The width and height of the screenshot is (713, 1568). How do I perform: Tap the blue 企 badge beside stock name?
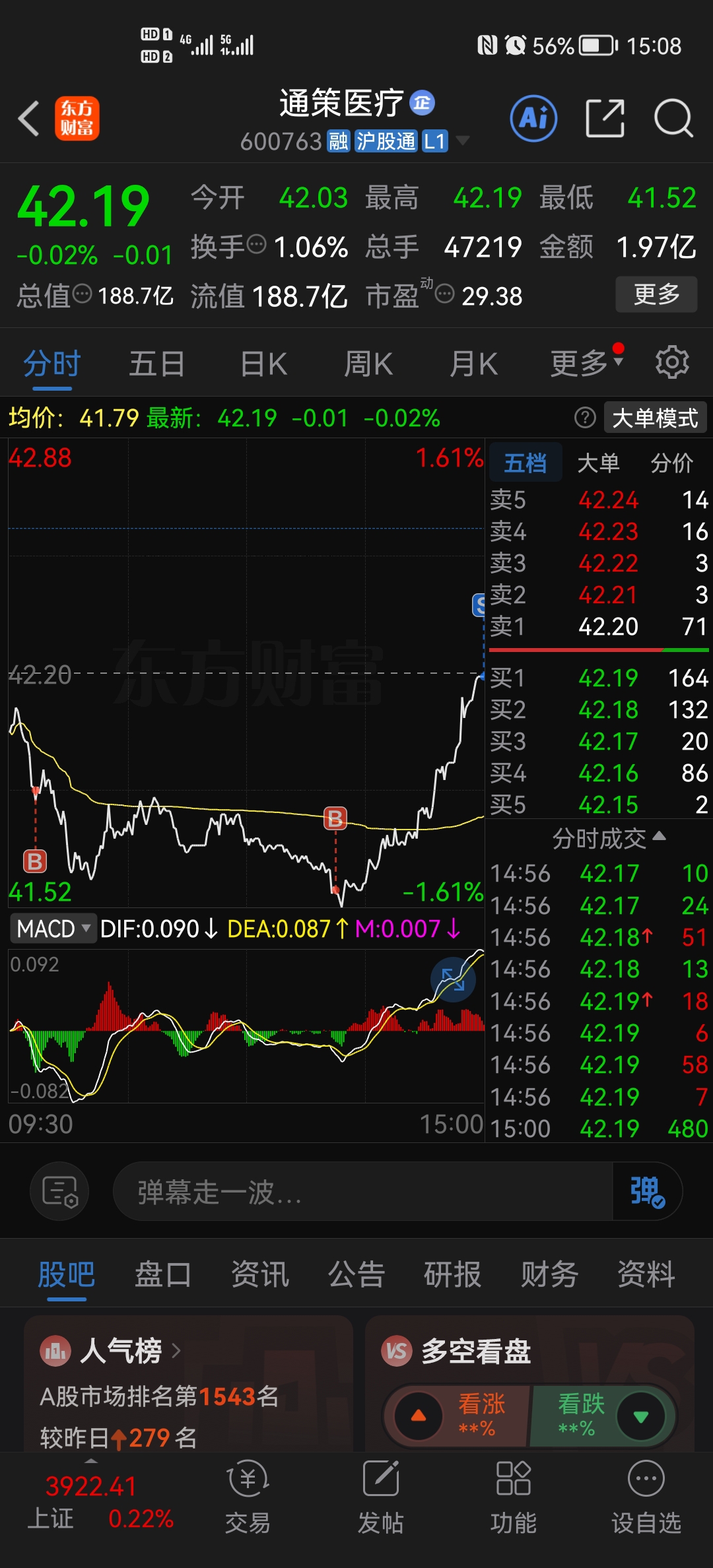[x=423, y=102]
